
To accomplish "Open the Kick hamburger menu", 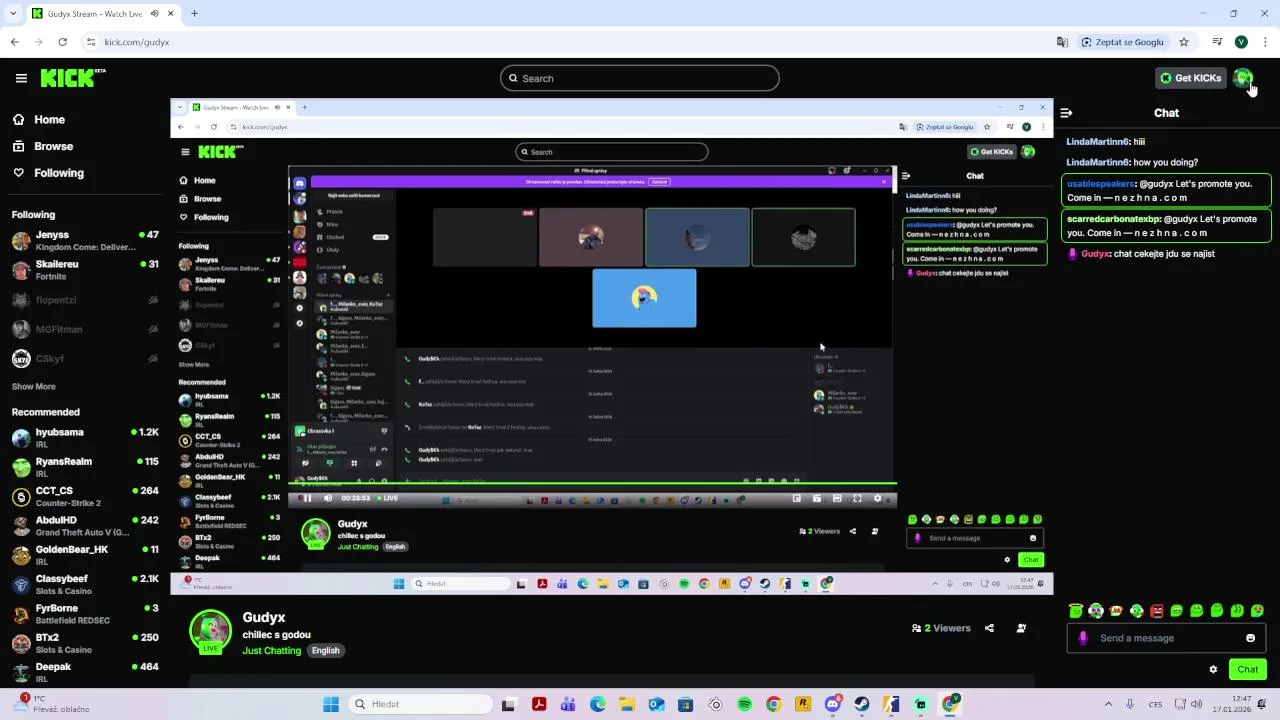I will pos(21,78).
